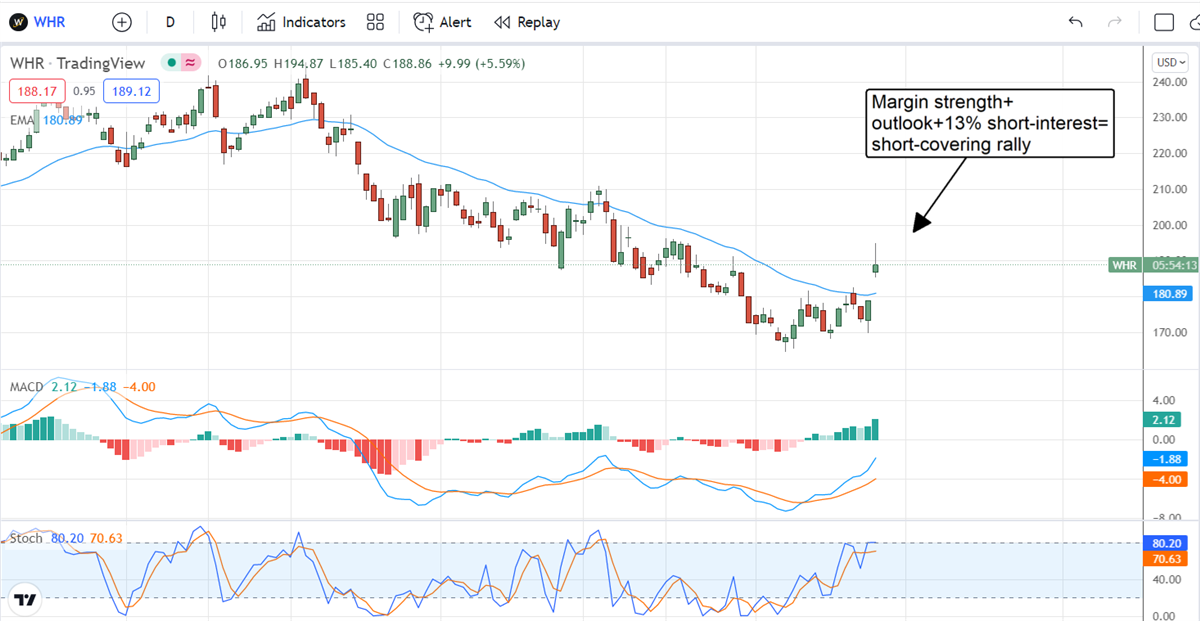Image resolution: width=1200 pixels, height=621 pixels.
Task: Open the Indicators menu
Action: click(301, 22)
